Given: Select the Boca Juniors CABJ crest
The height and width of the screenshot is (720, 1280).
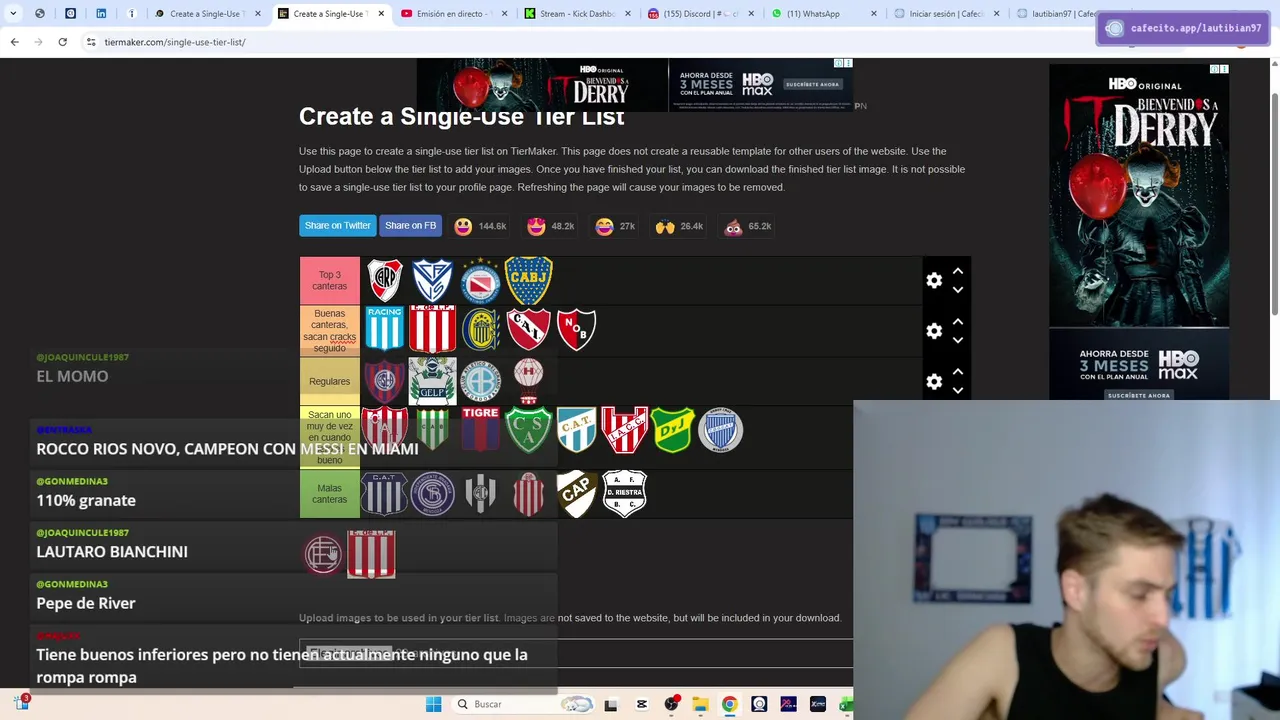Looking at the screenshot, I should click(x=528, y=281).
